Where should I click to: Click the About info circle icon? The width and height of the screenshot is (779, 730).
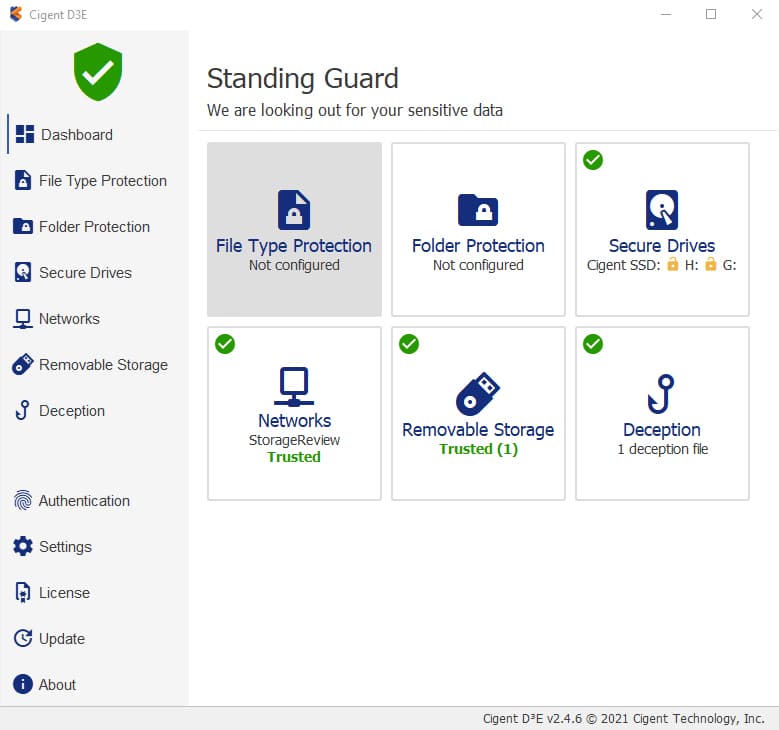click(23, 684)
